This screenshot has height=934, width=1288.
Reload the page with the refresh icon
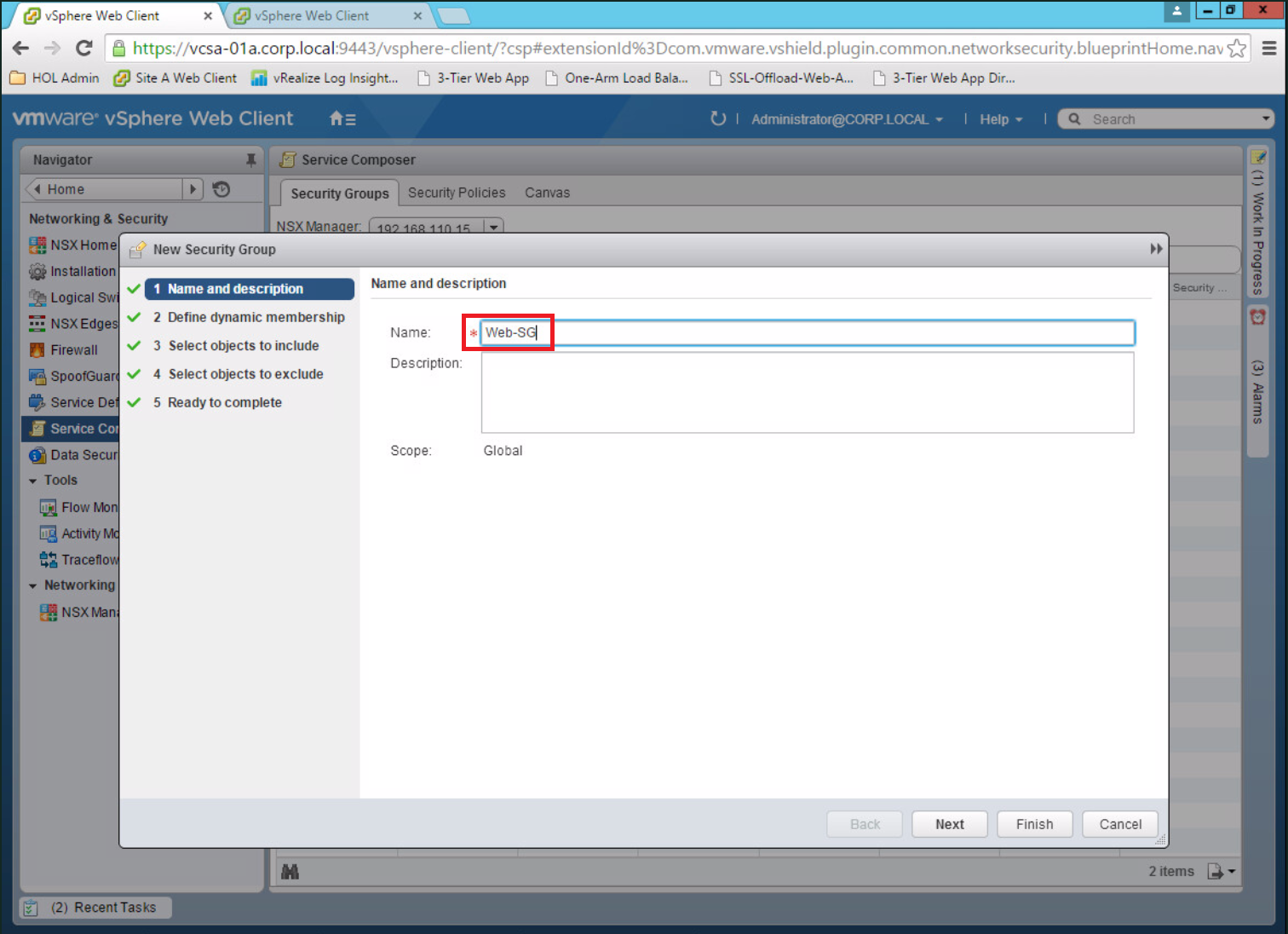point(83,49)
